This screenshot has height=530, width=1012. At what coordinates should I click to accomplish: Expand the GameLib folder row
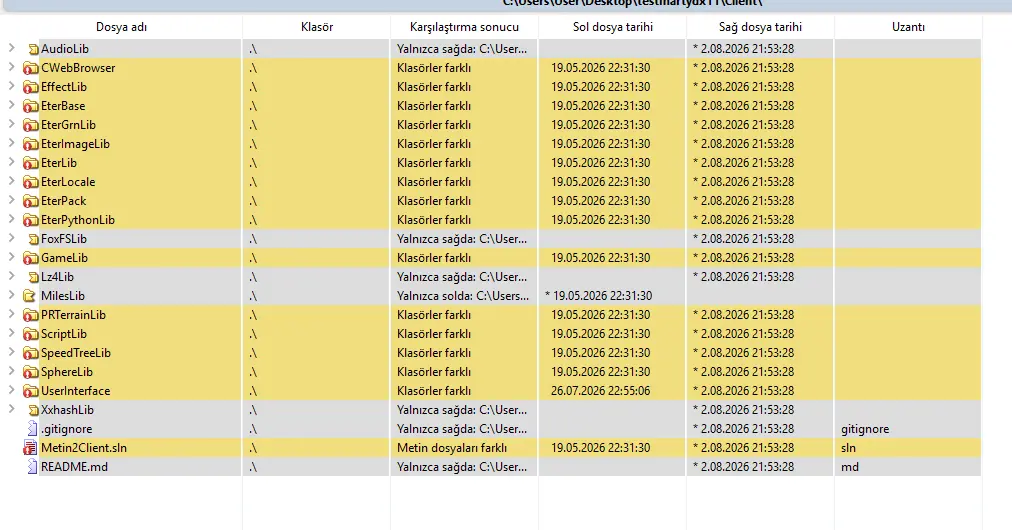click(12, 257)
